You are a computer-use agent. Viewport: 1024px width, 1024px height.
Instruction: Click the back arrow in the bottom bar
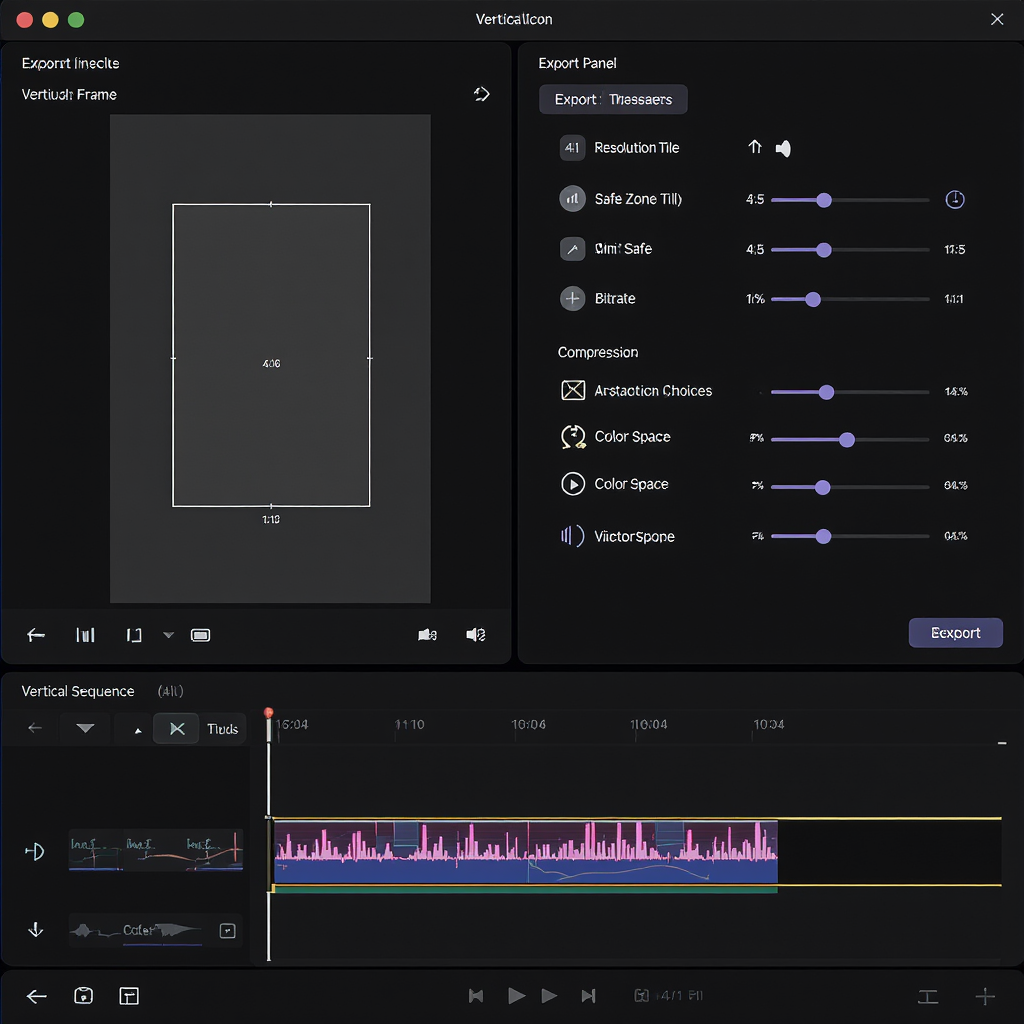tap(37, 996)
